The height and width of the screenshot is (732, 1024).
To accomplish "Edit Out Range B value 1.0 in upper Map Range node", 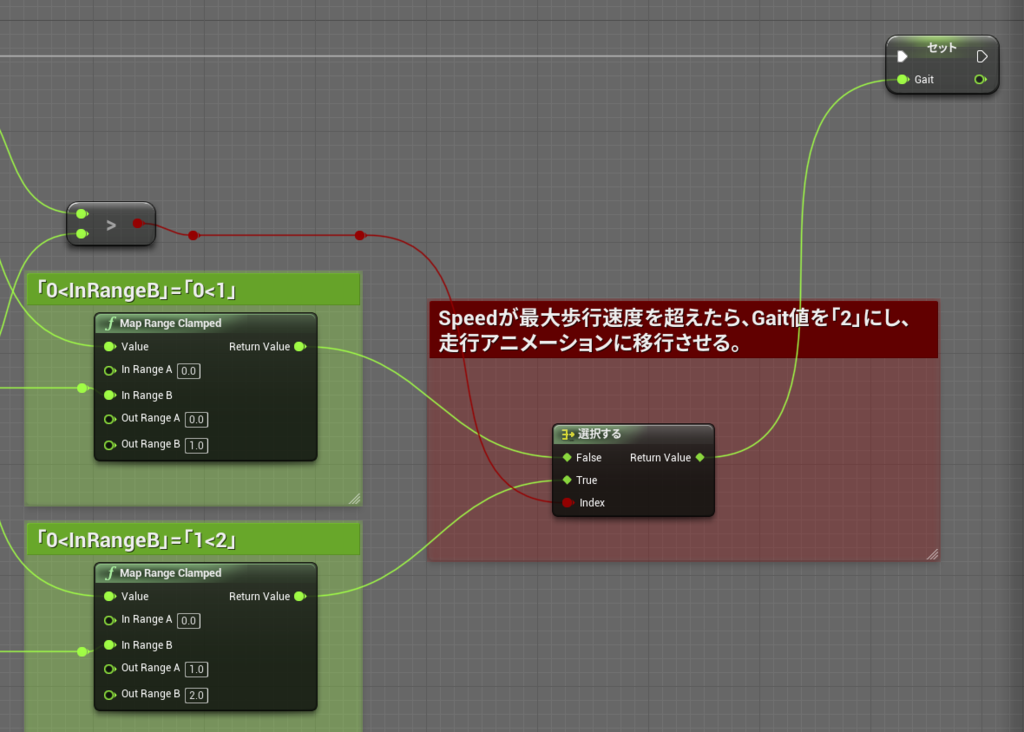I will point(197,445).
